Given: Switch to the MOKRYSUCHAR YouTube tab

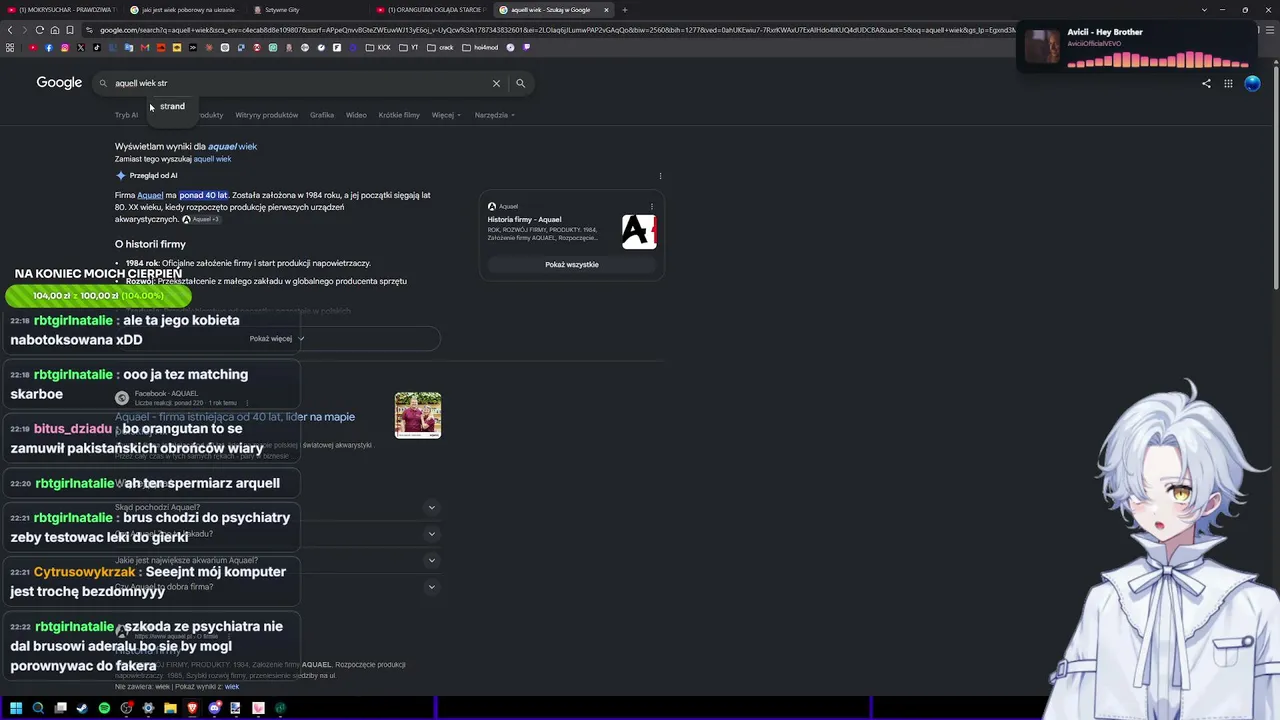Looking at the screenshot, I should (x=62, y=10).
